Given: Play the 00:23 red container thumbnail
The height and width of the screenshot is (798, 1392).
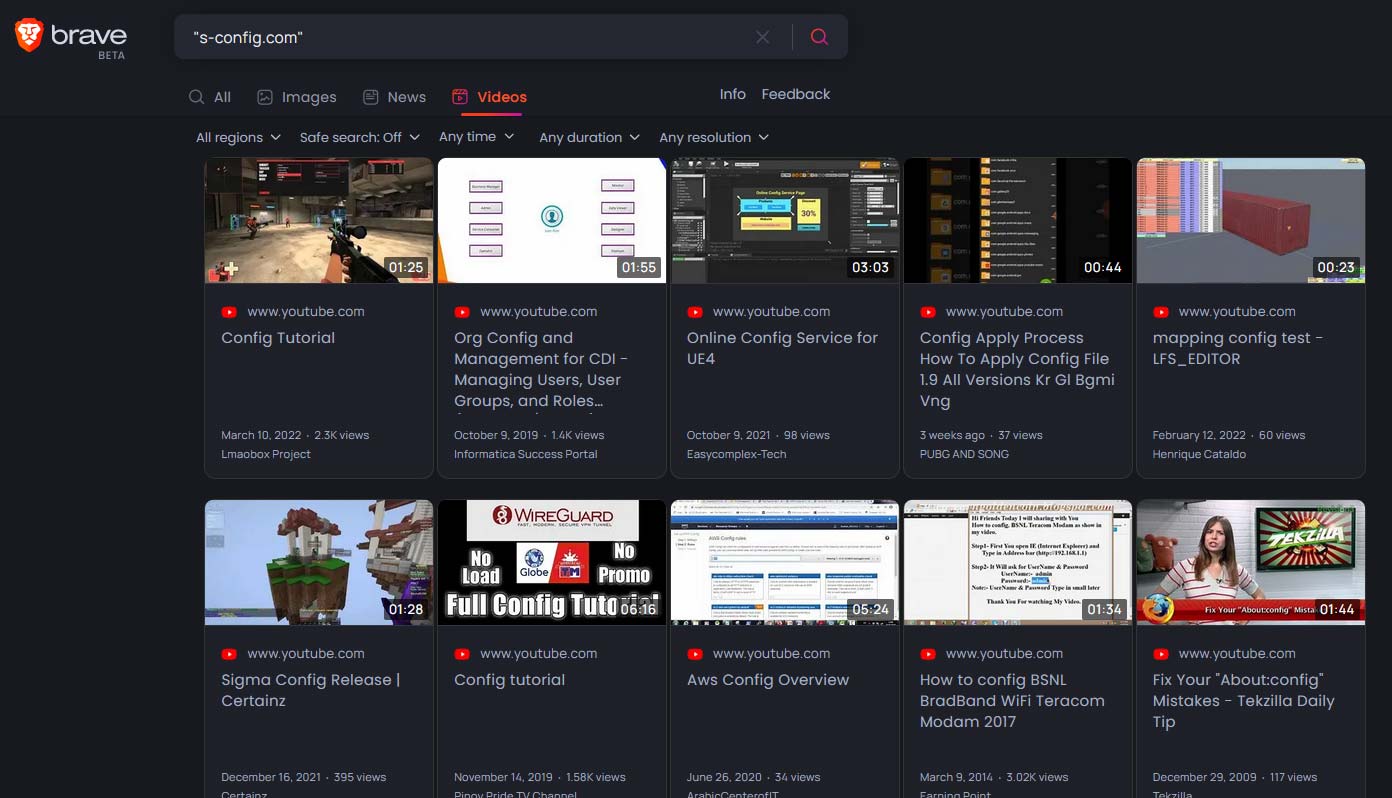Looking at the screenshot, I should [x=1251, y=220].
